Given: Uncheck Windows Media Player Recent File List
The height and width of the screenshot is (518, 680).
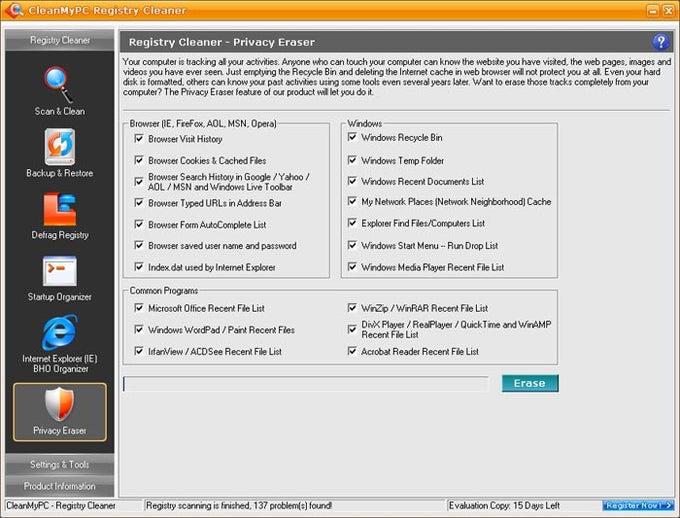Looking at the screenshot, I should coord(352,267).
